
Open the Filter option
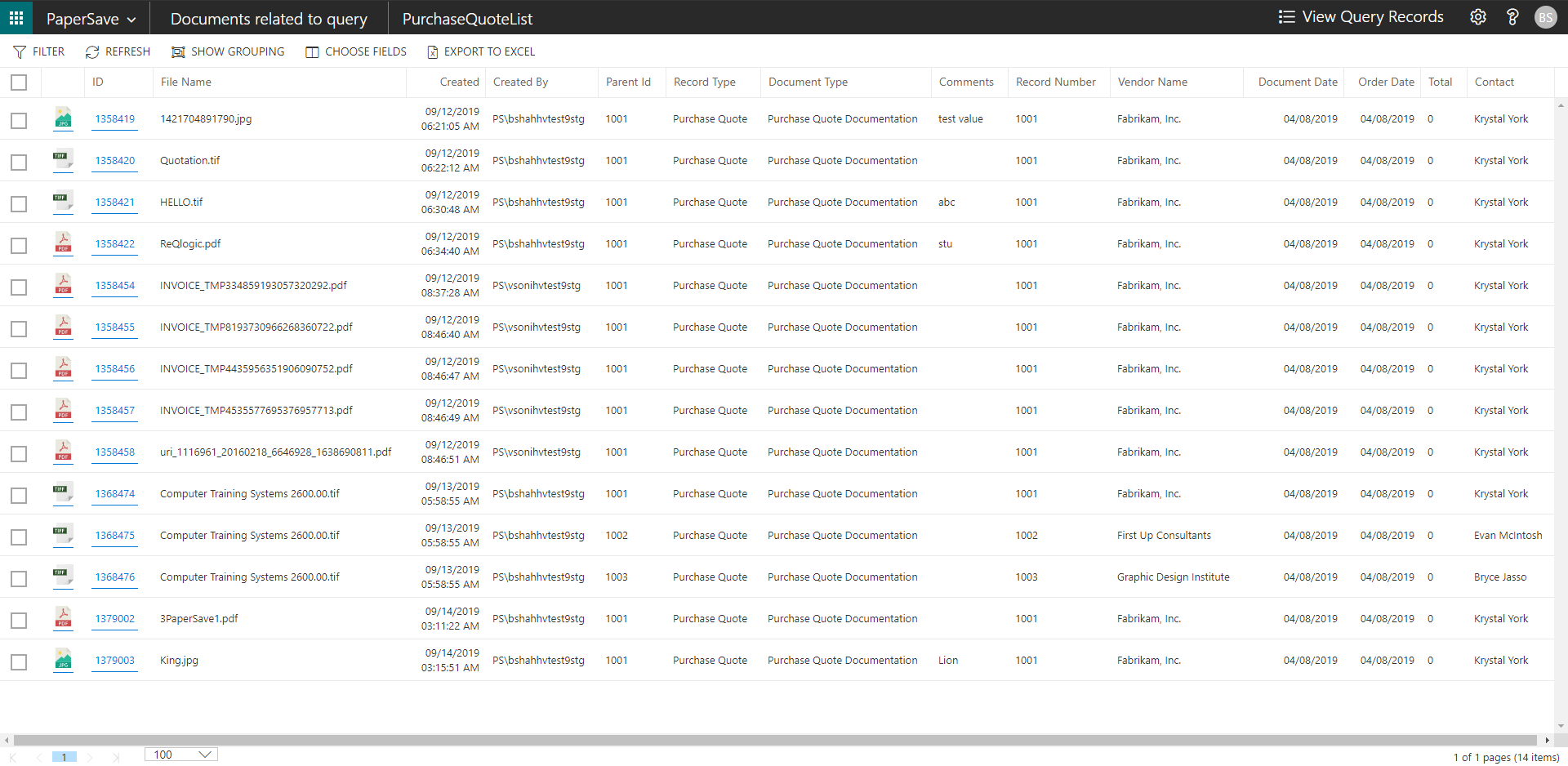click(x=39, y=51)
